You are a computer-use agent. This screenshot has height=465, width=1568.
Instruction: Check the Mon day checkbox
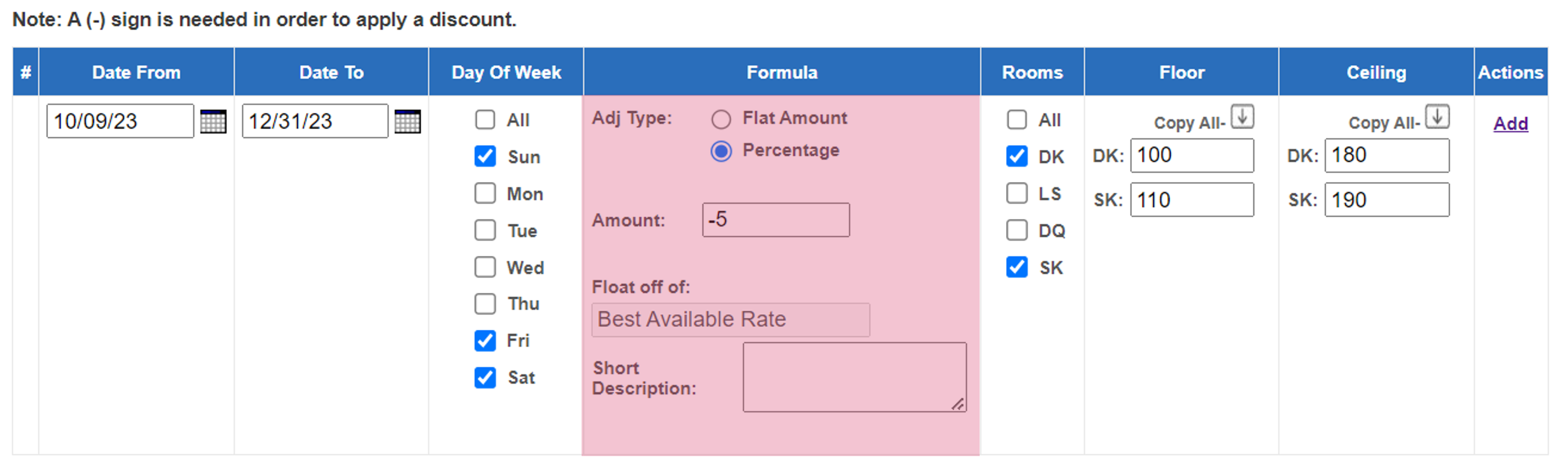485,193
